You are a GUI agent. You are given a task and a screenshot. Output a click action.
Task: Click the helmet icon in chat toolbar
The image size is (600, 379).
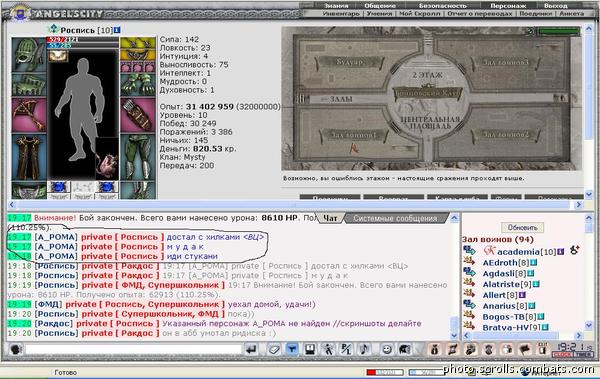pos(404,349)
